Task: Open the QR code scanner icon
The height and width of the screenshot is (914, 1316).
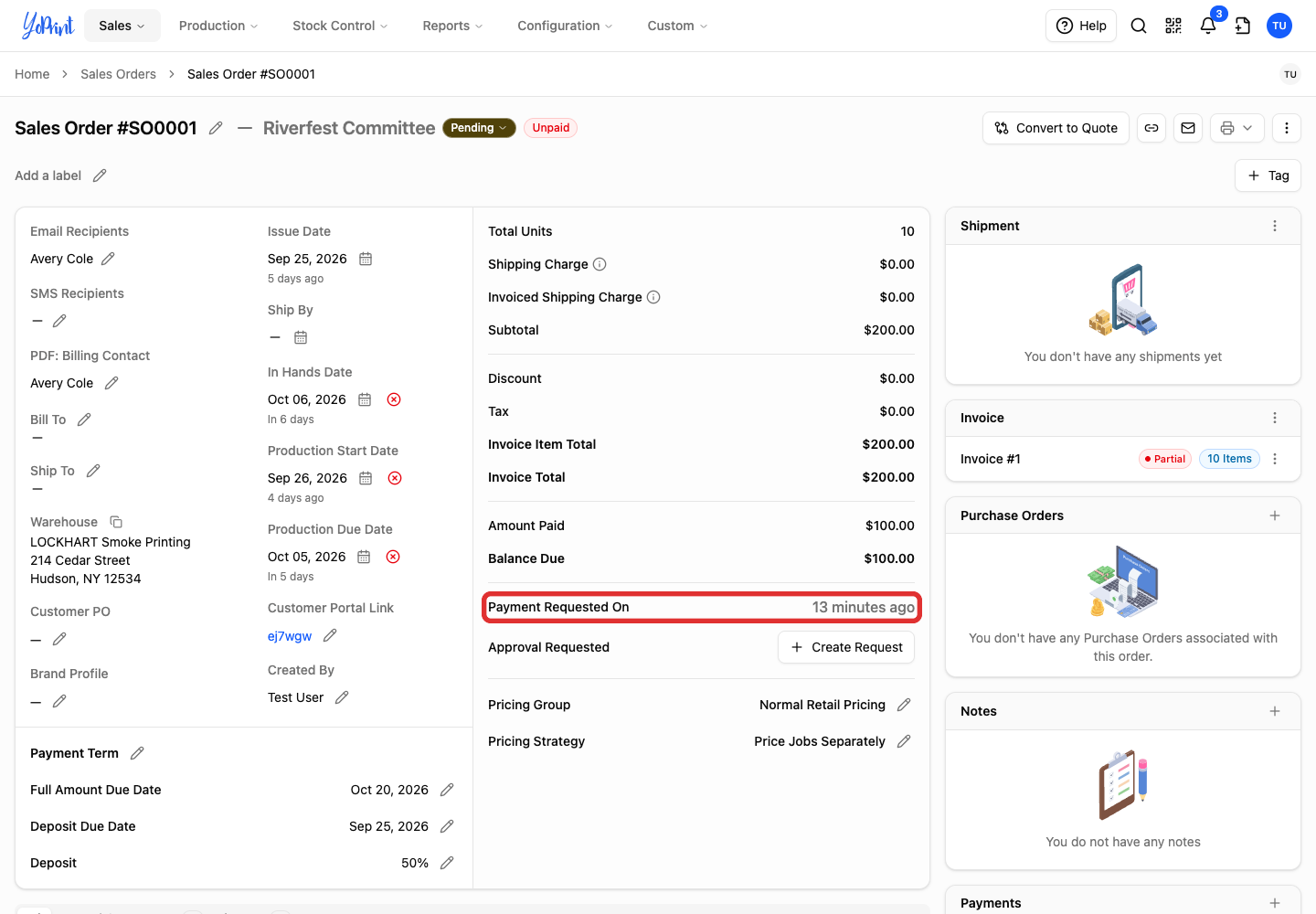Action: point(1173,26)
